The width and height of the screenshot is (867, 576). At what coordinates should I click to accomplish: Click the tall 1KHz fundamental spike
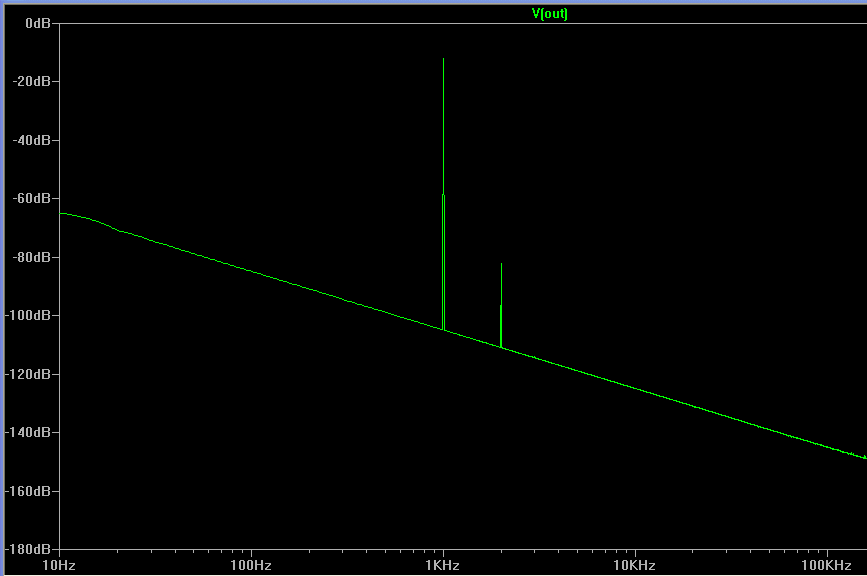pos(443,193)
